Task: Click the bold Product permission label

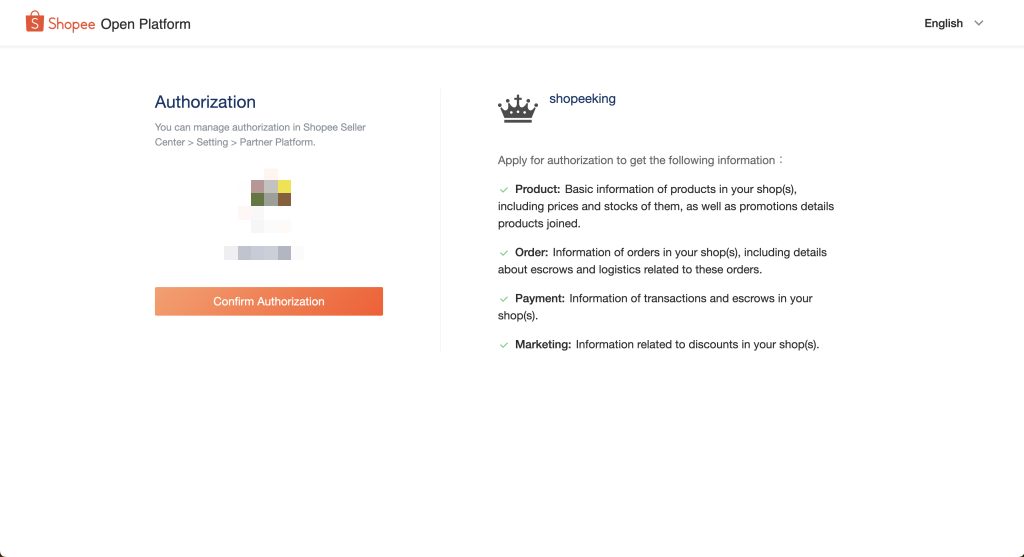Action: click(537, 189)
